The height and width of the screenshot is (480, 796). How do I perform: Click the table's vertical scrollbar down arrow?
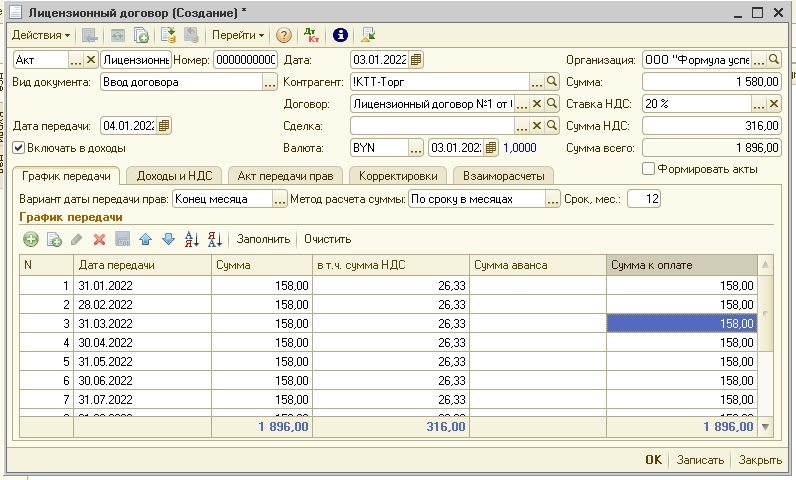tap(766, 427)
